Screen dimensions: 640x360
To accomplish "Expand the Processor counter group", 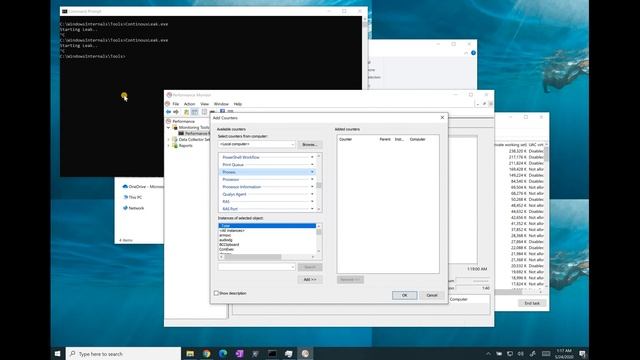I will point(312,179).
